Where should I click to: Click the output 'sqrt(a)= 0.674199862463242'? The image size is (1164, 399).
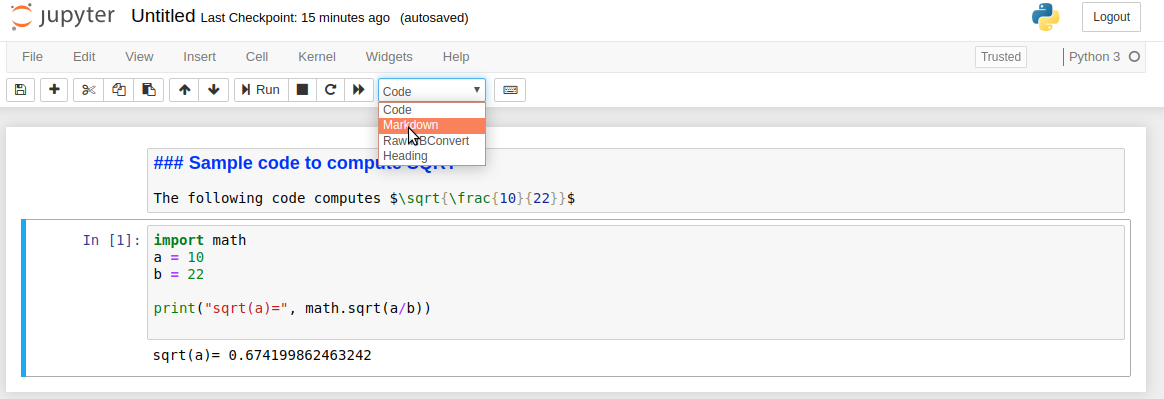pos(262,355)
